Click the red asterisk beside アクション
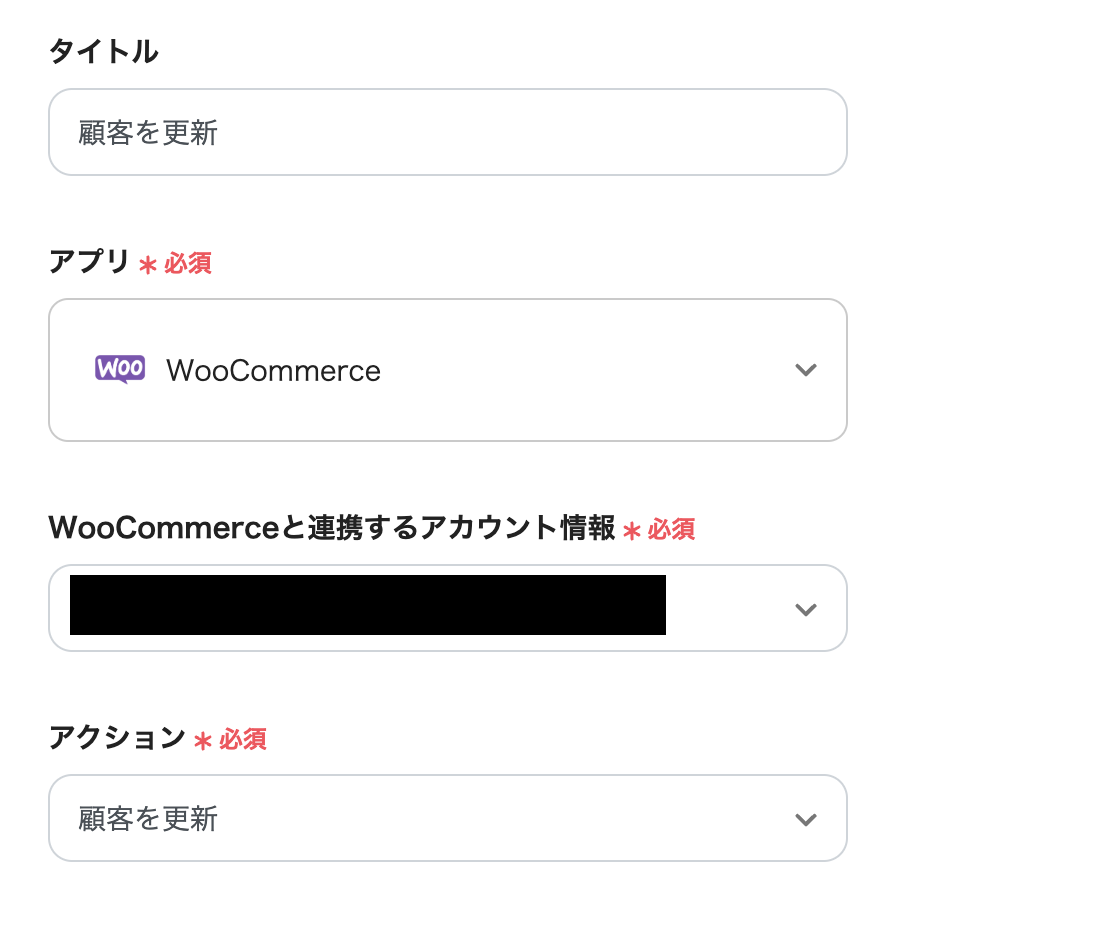This screenshot has height=948, width=1102. tap(203, 741)
